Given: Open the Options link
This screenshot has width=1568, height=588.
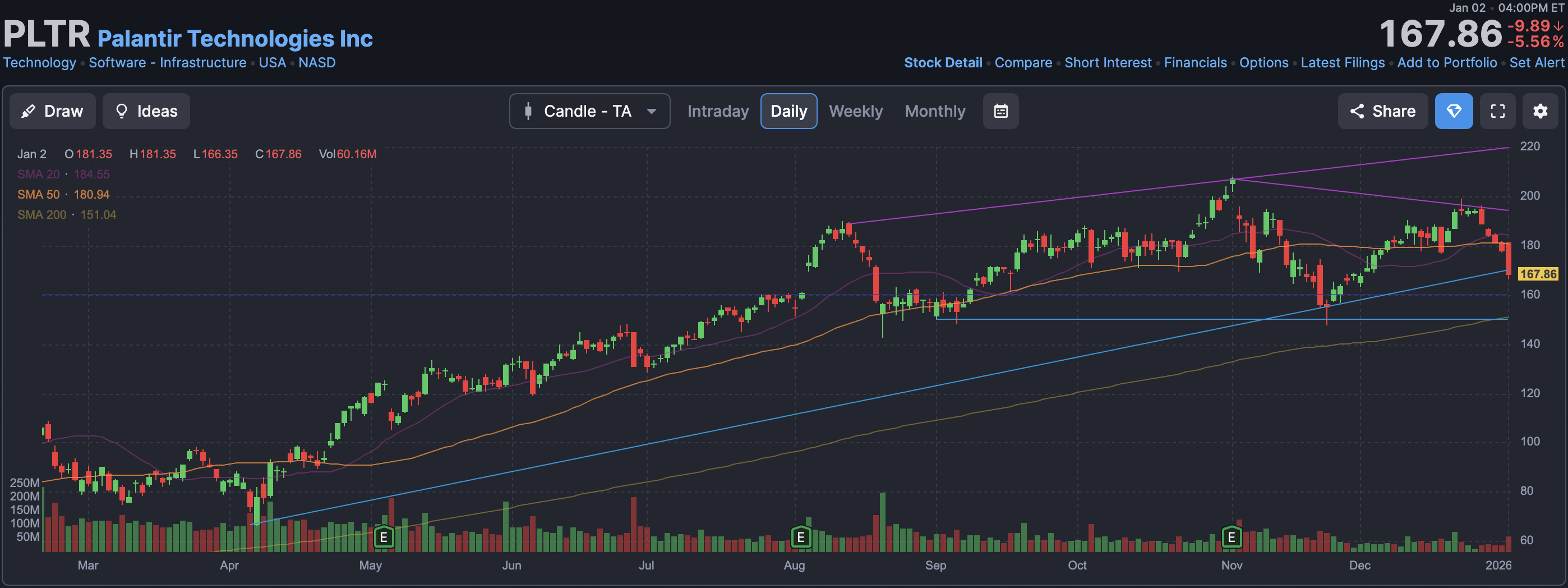Looking at the screenshot, I should [1263, 63].
